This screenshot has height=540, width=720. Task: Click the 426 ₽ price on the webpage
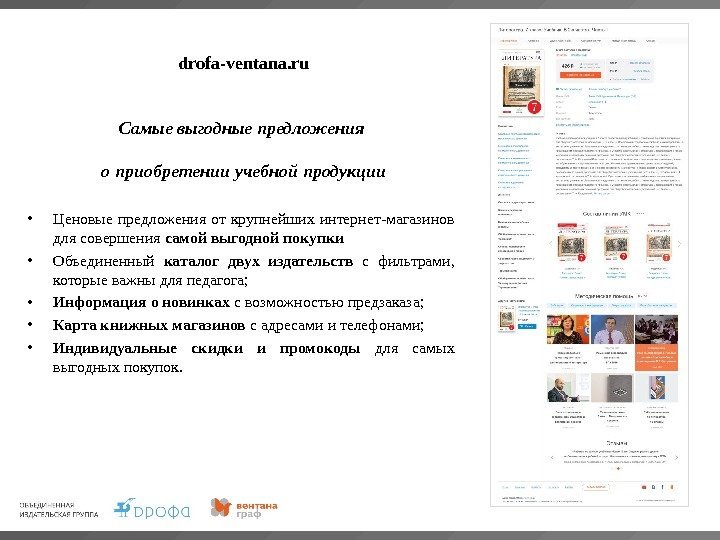[568, 66]
